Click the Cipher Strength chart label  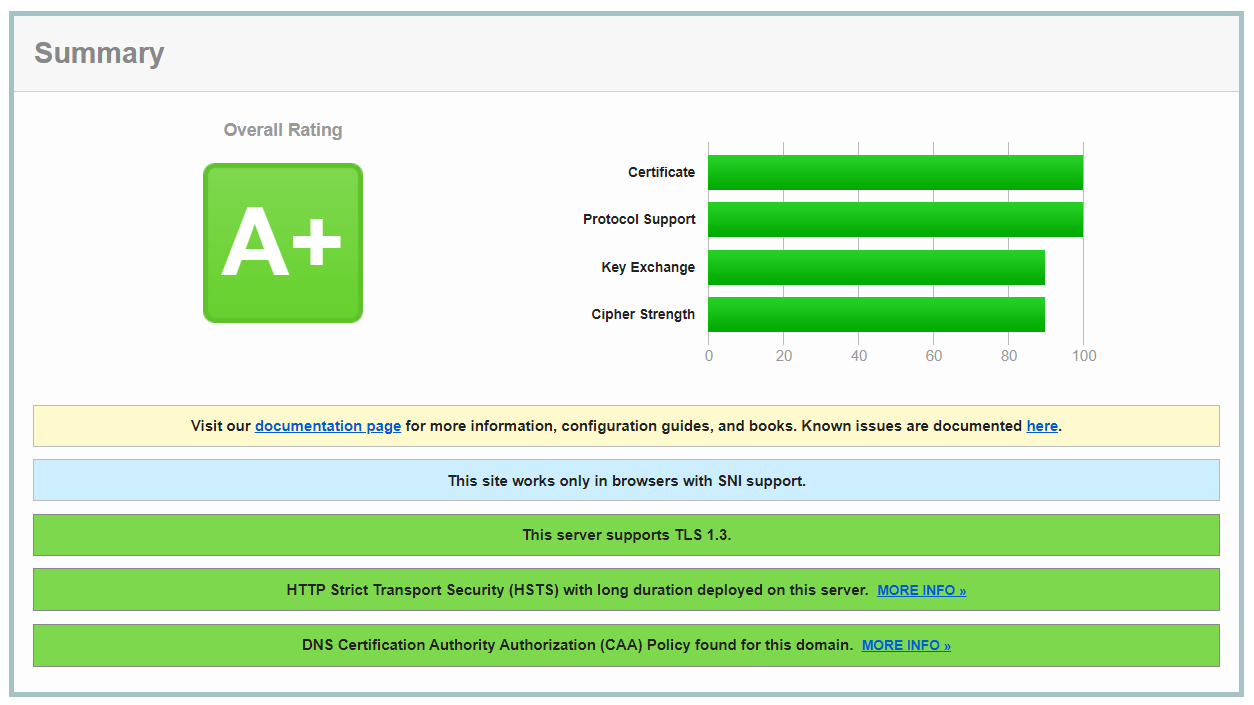click(x=643, y=314)
